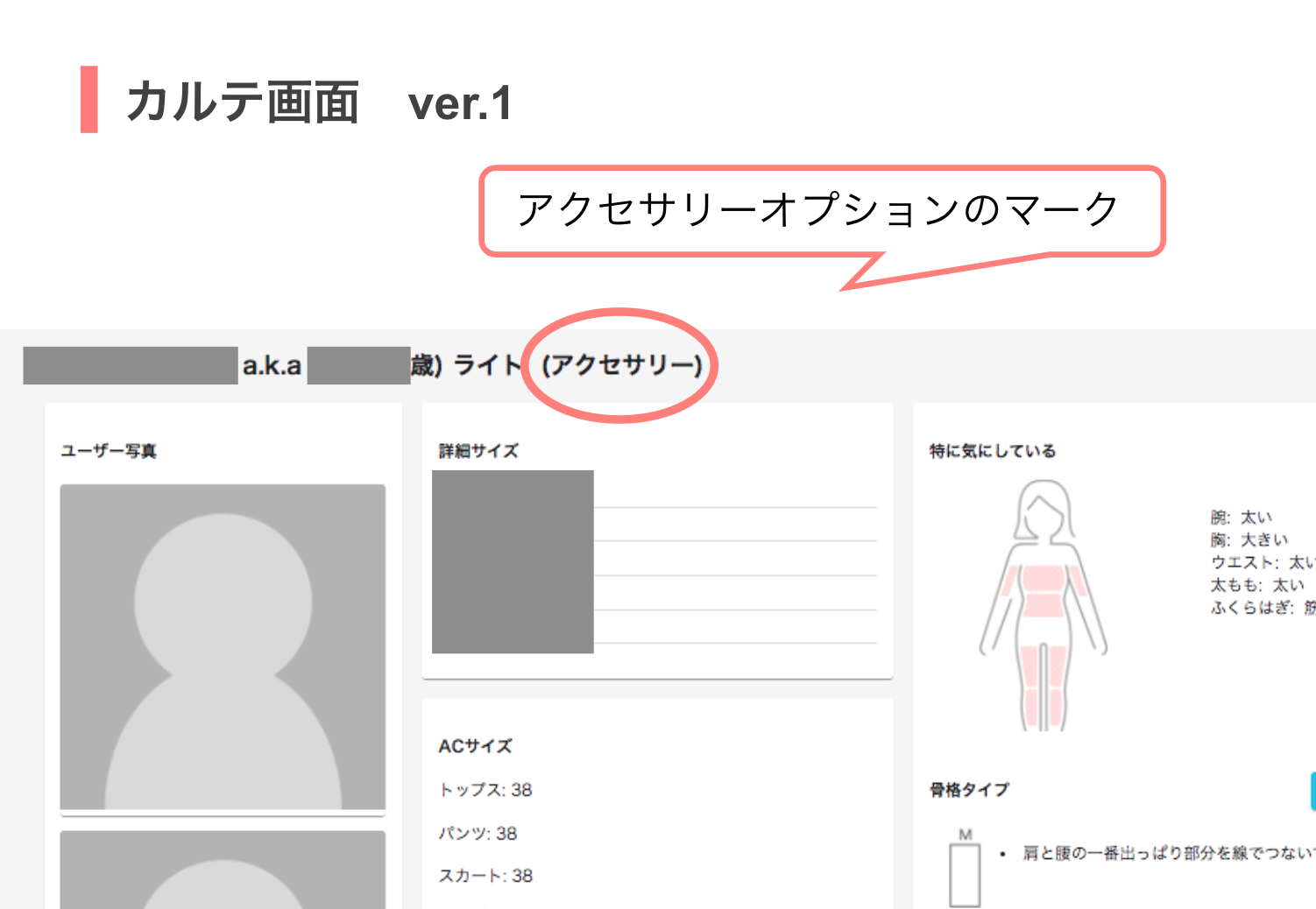Click the ACサイズ heading

pyautogui.click(x=475, y=746)
